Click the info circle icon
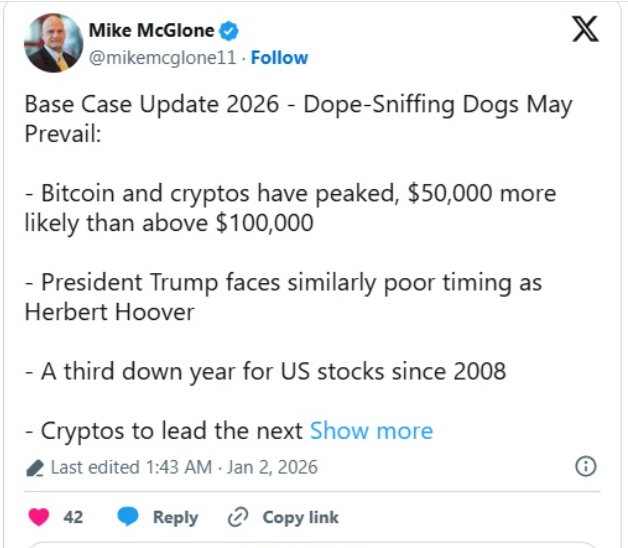 click(x=586, y=466)
